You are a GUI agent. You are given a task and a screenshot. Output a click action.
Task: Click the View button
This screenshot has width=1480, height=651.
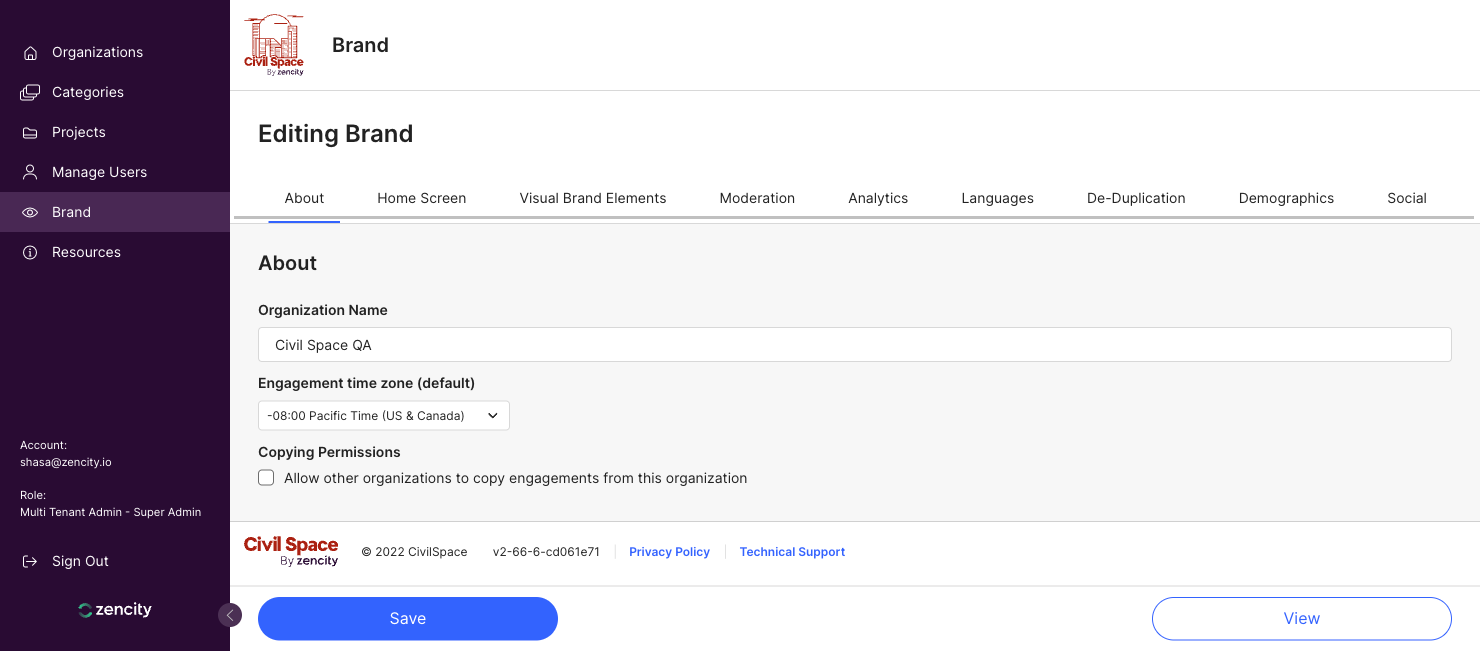click(1301, 619)
